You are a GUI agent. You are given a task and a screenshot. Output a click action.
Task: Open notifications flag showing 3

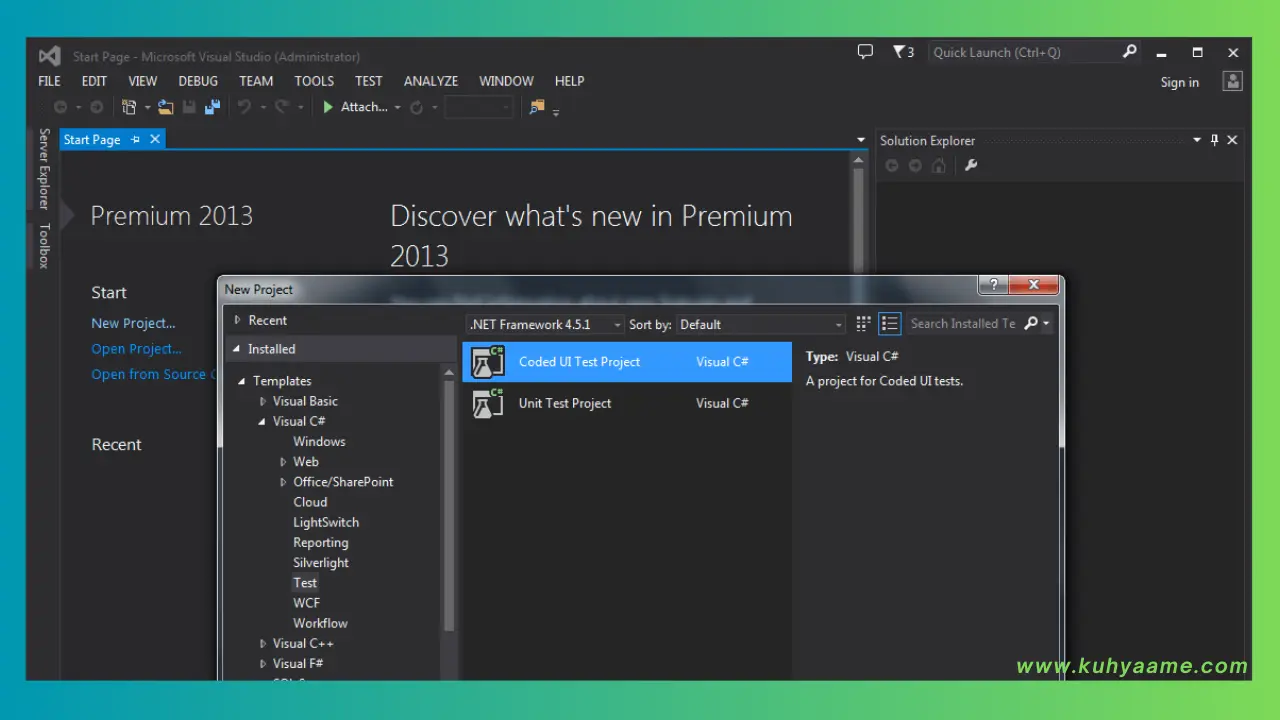[903, 52]
